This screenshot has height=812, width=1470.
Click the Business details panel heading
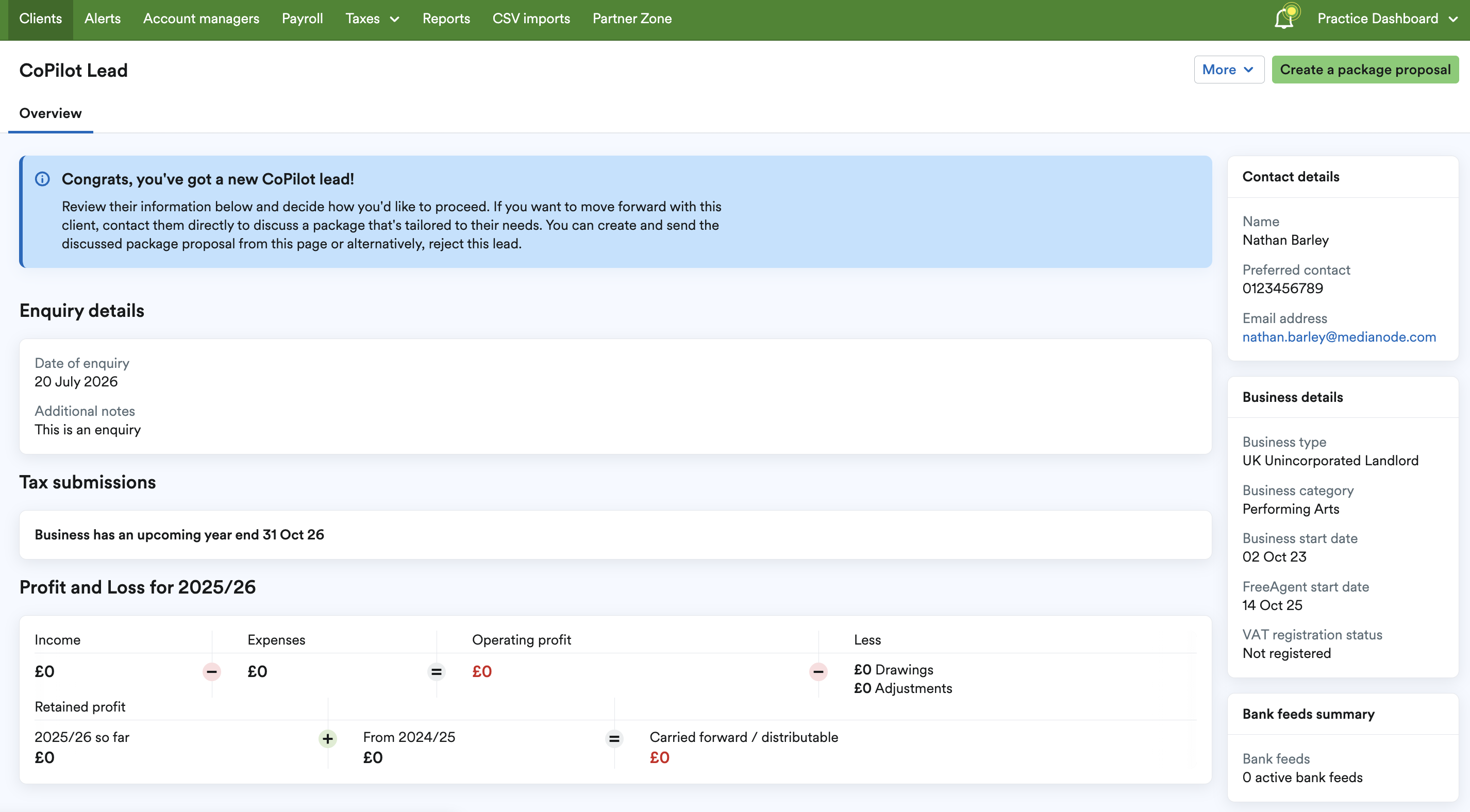1293,397
